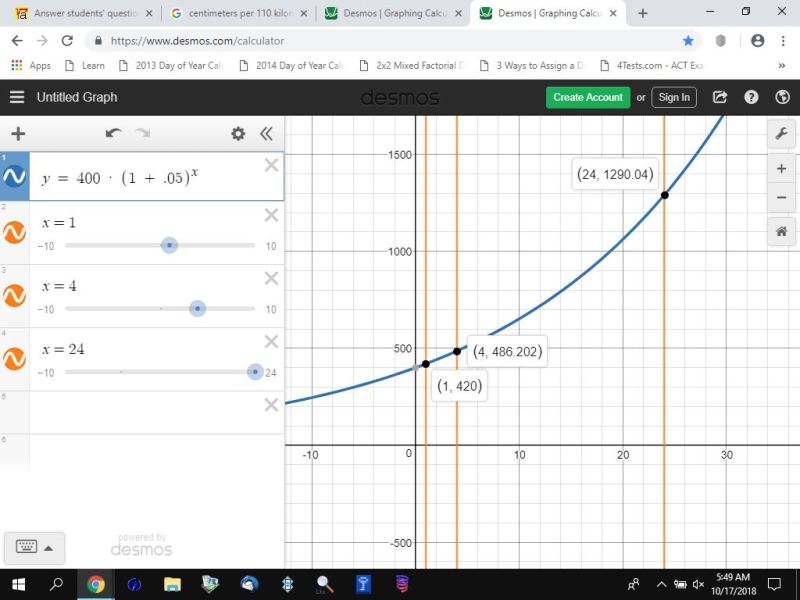Open a new browser tab
This screenshot has width=800, height=600.
(x=643, y=13)
